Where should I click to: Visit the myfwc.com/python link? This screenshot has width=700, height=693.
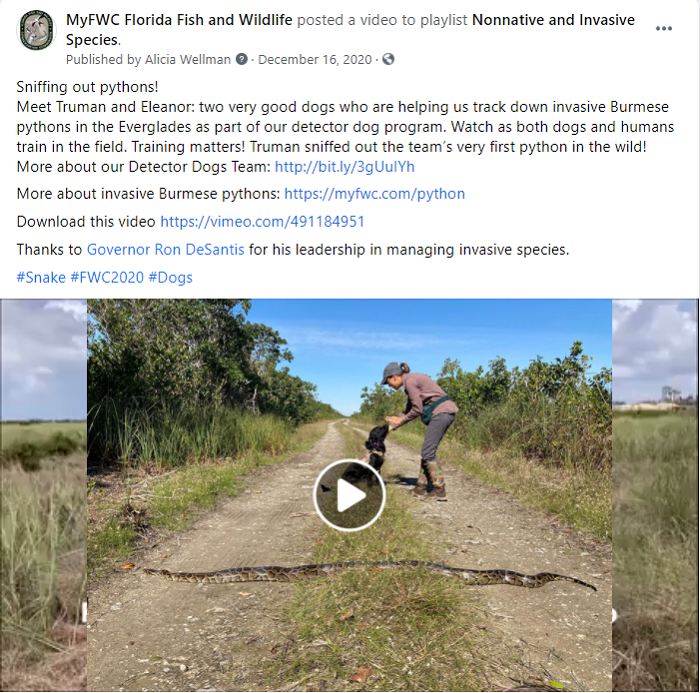click(x=375, y=194)
